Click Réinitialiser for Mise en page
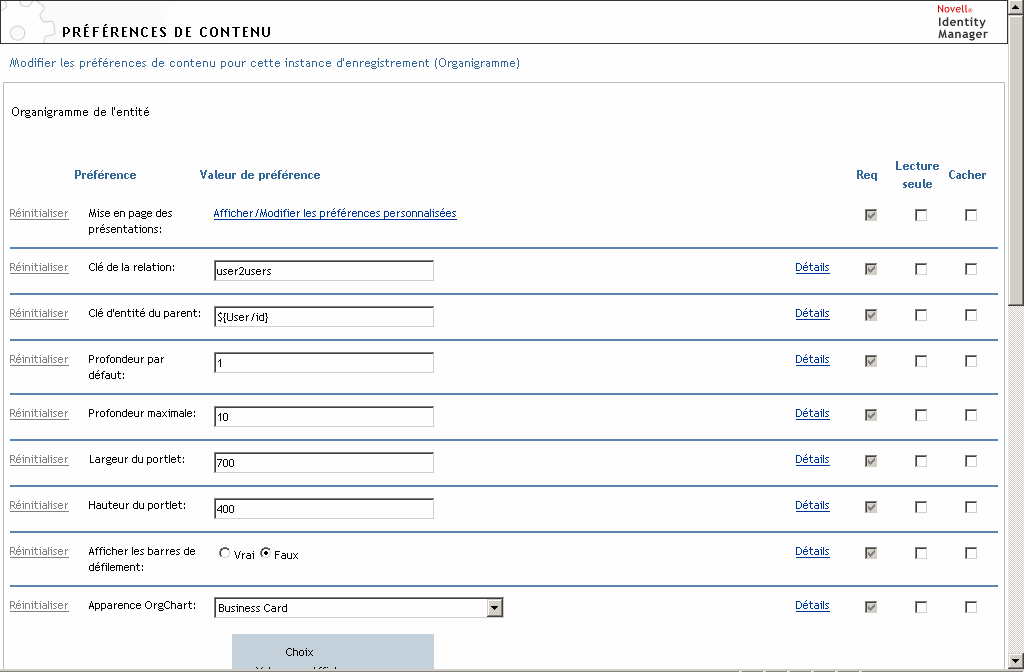The image size is (1024, 672). coord(39,213)
